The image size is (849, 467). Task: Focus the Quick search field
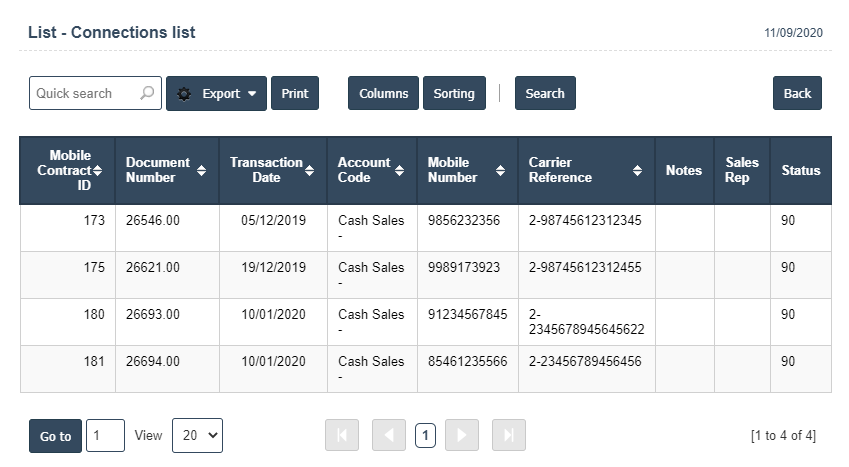(x=84, y=93)
